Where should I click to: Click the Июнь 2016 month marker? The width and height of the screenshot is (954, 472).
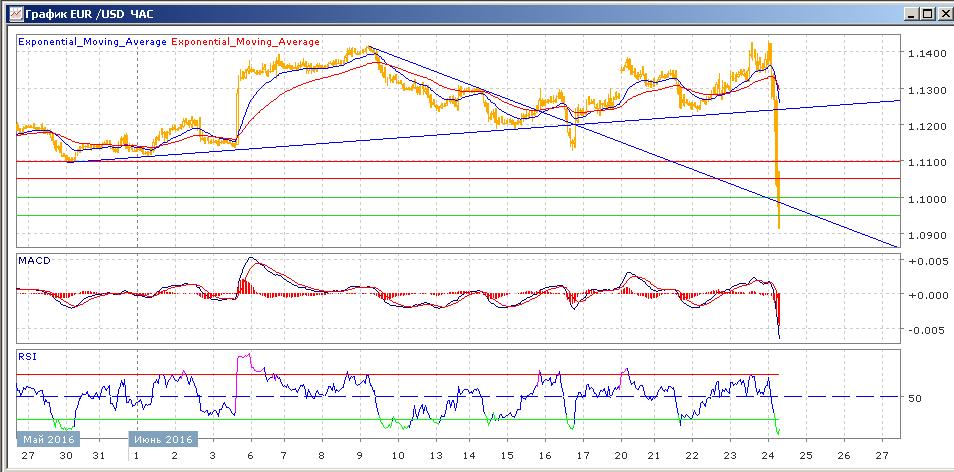point(163,439)
